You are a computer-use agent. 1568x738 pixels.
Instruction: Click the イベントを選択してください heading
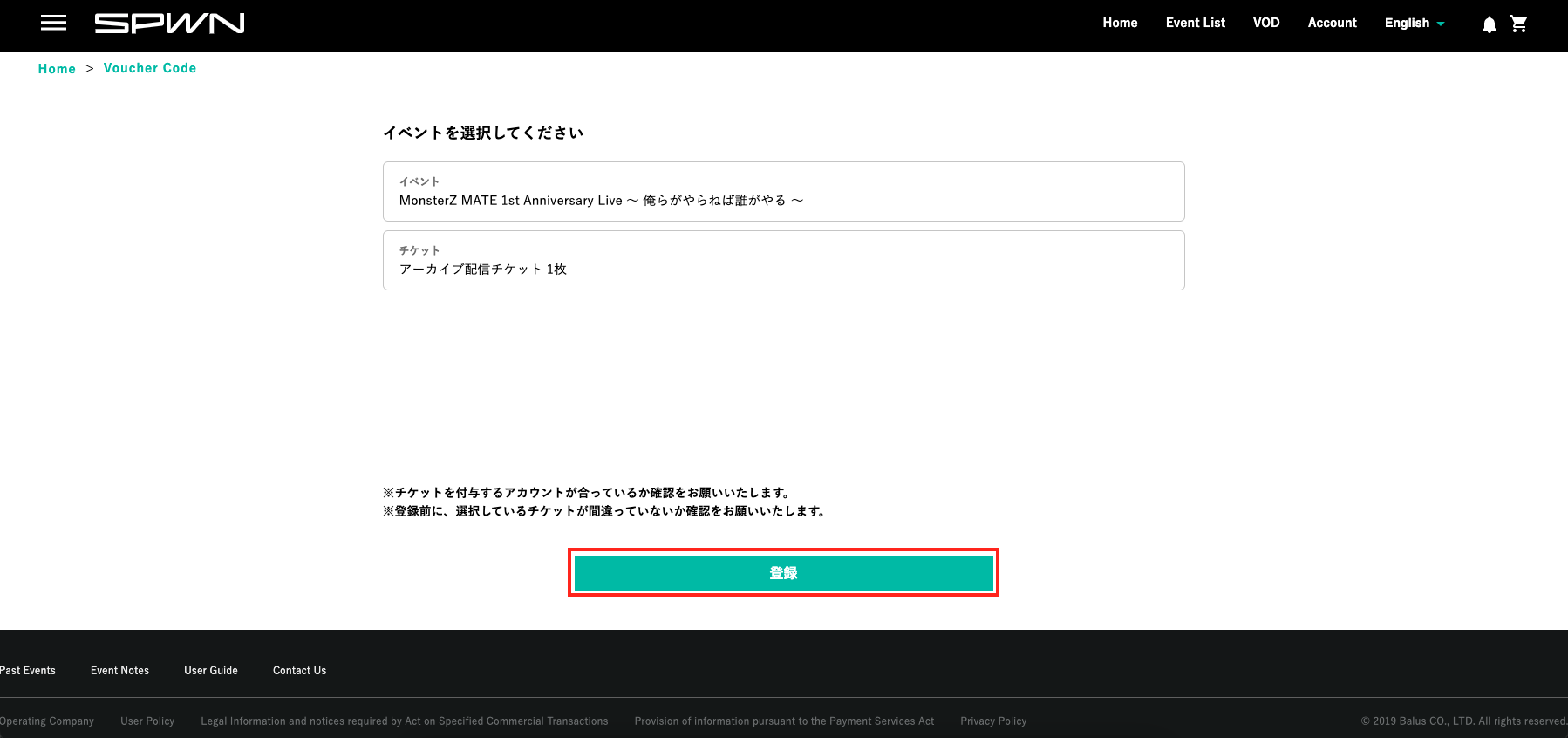point(483,133)
